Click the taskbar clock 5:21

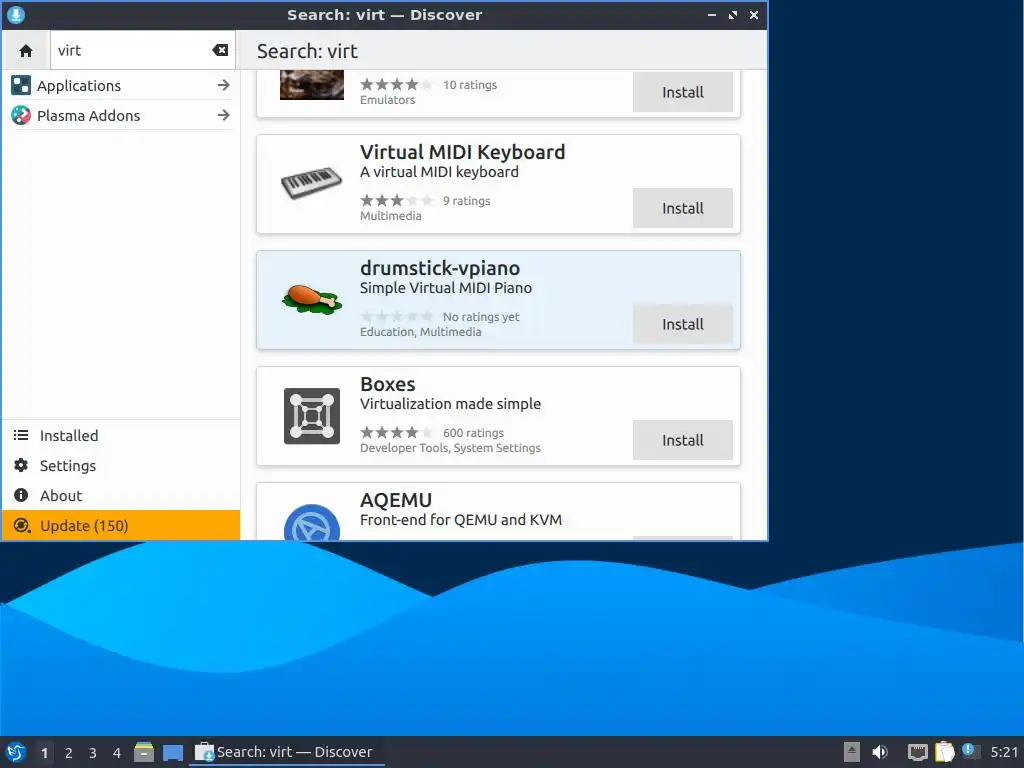tap(1004, 752)
